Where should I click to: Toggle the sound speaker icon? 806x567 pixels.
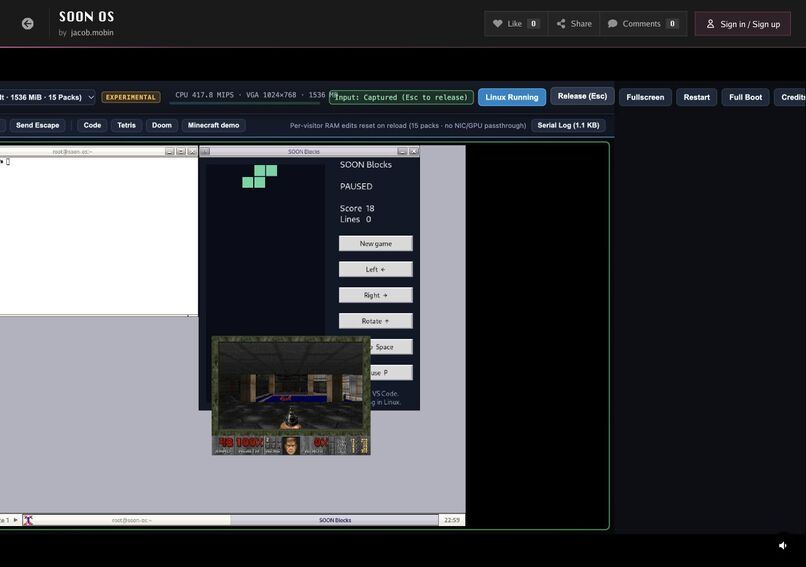click(x=783, y=545)
